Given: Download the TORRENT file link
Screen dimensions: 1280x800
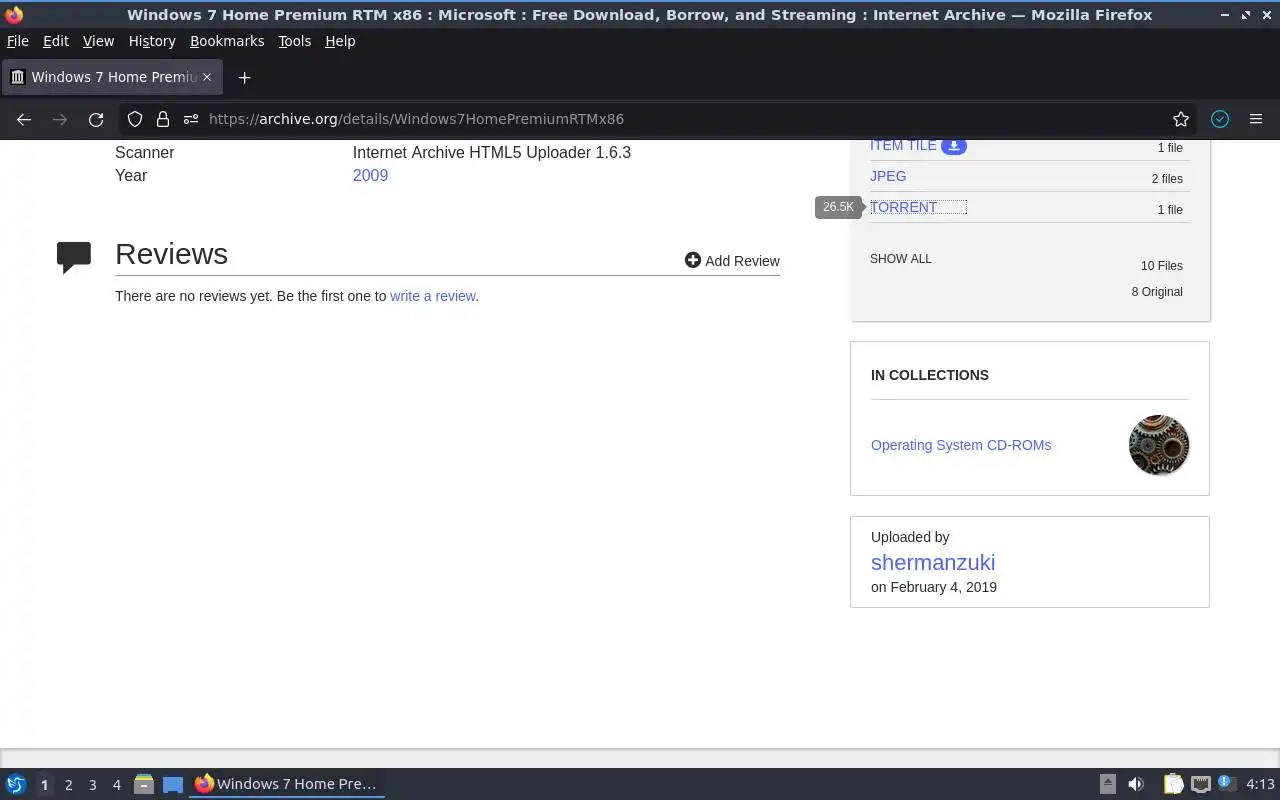Looking at the screenshot, I should click(x=904, y=207).
